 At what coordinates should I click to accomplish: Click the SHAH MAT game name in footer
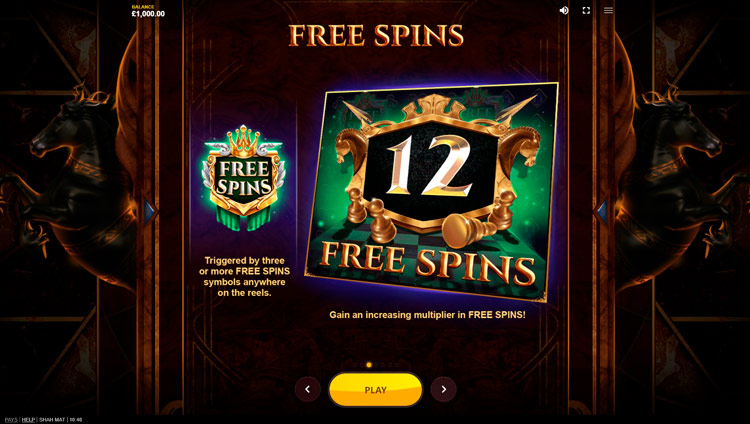(x=52, y=420)
